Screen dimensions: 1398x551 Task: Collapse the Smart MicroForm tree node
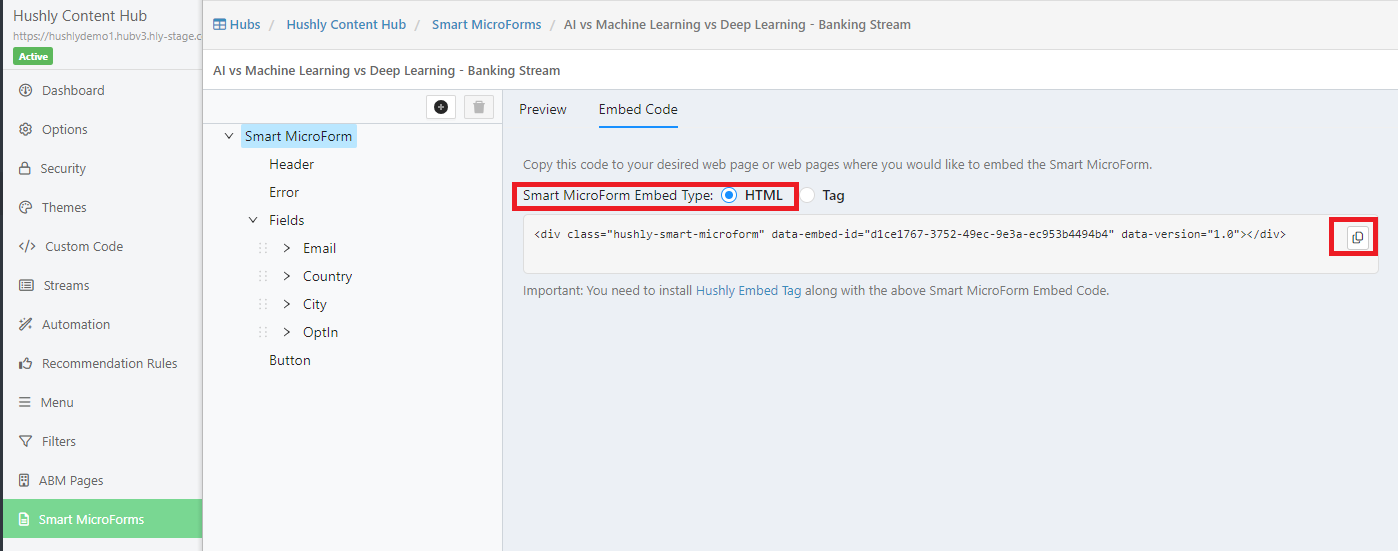[x=230, y=136]
